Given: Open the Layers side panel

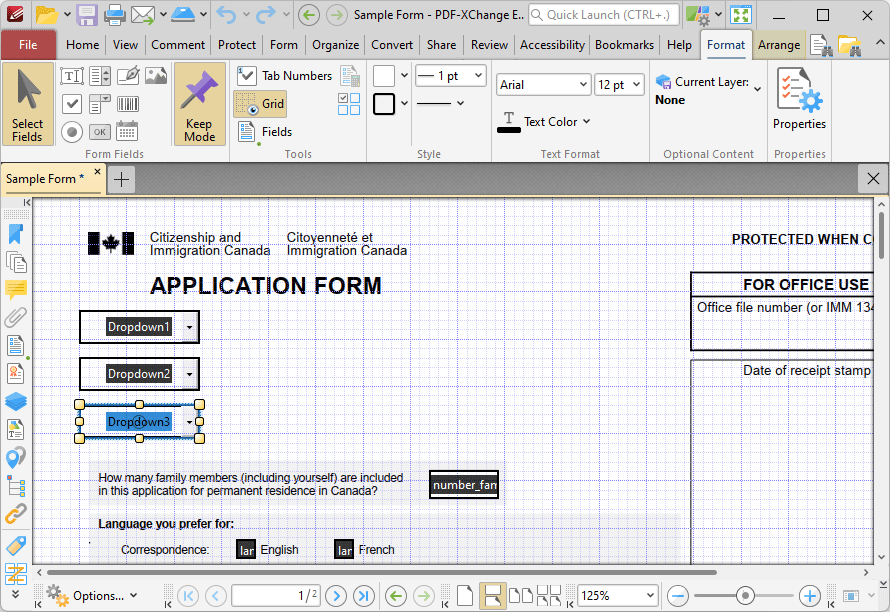Looking at the screenshot, I should 15,401.
